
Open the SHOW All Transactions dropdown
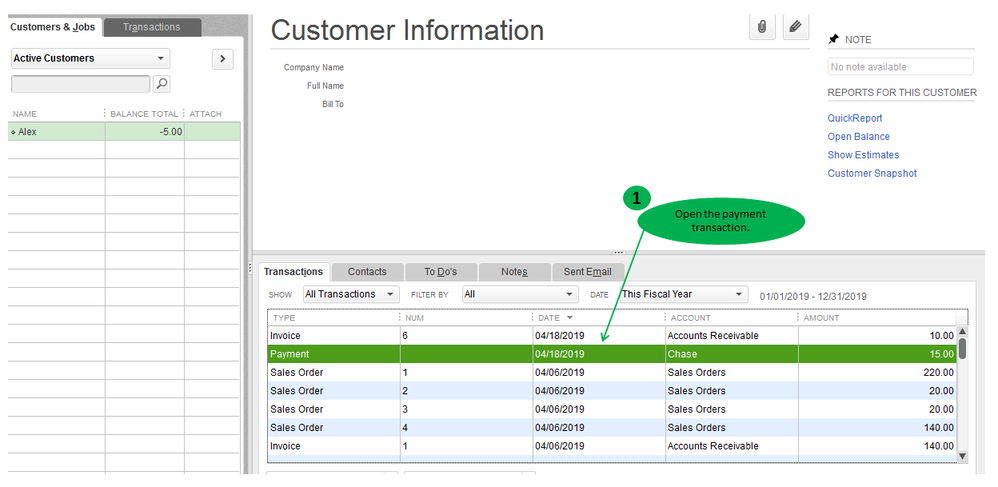pyautogui.click(x=351, y=294)
